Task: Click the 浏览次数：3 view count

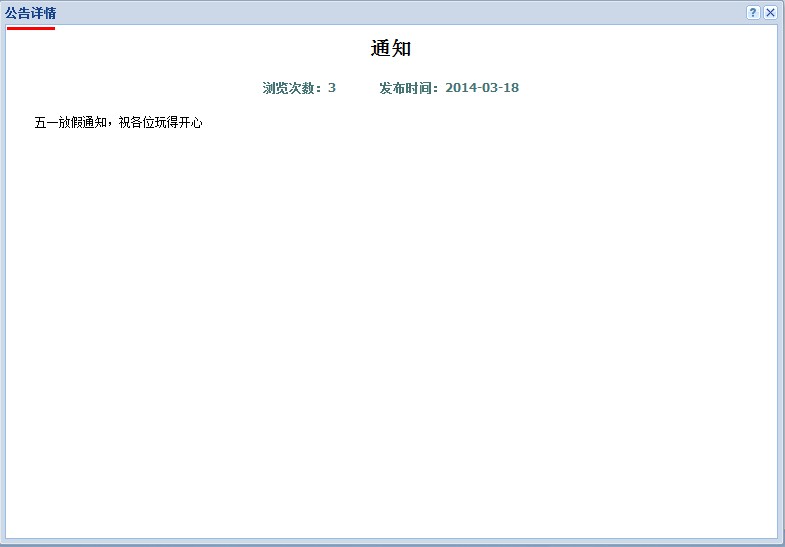Action: (299, 88)
